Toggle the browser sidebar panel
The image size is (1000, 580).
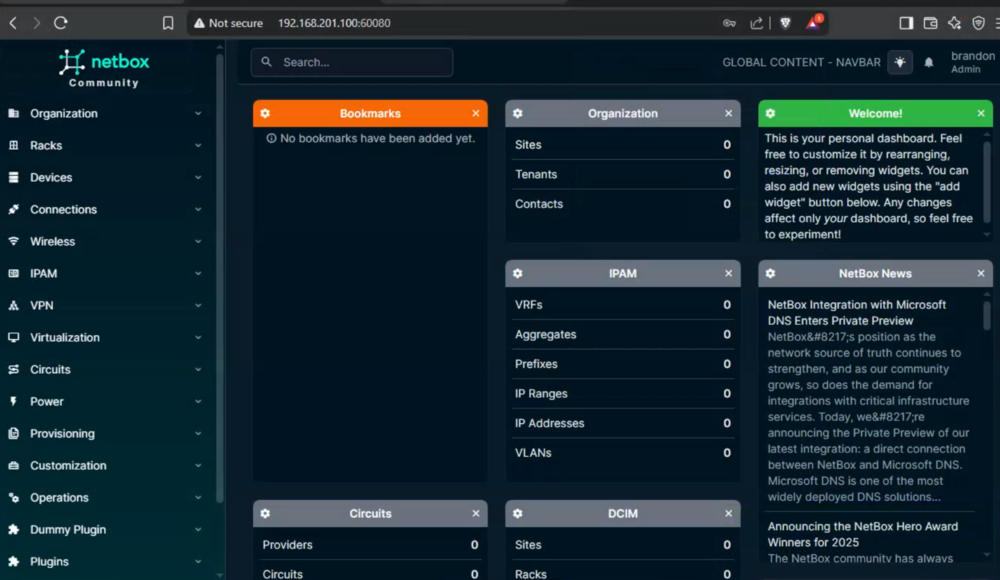pos(906,23)
